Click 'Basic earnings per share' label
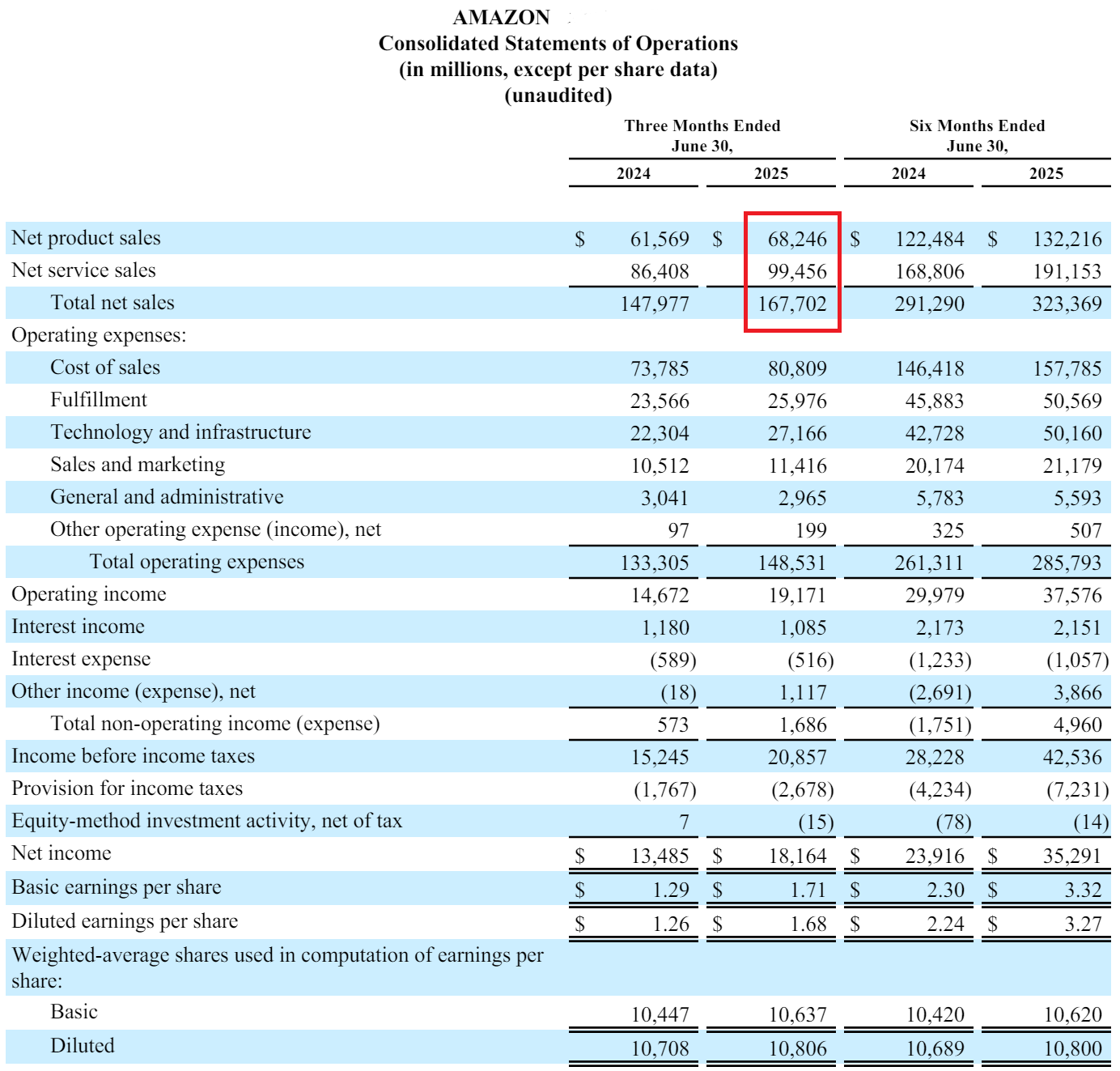1120x1071 pixels. pos(117,887)
